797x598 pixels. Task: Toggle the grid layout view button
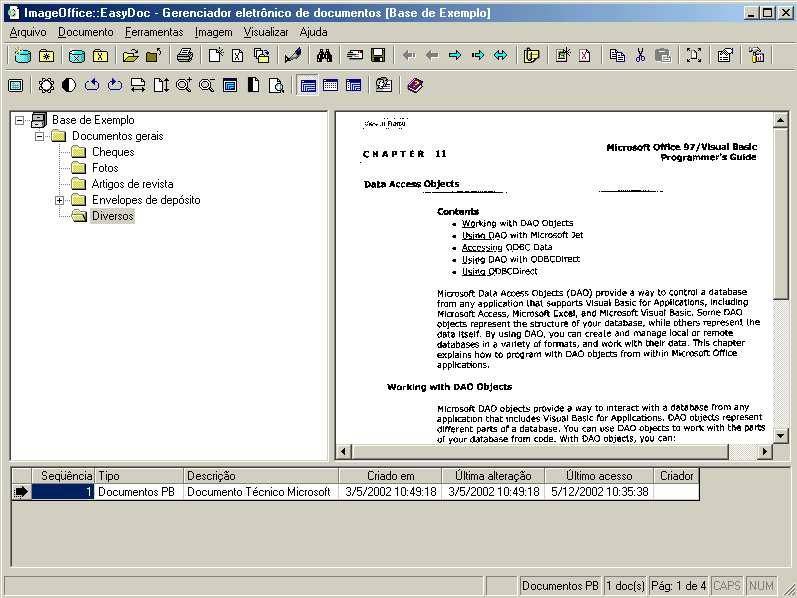330,85
